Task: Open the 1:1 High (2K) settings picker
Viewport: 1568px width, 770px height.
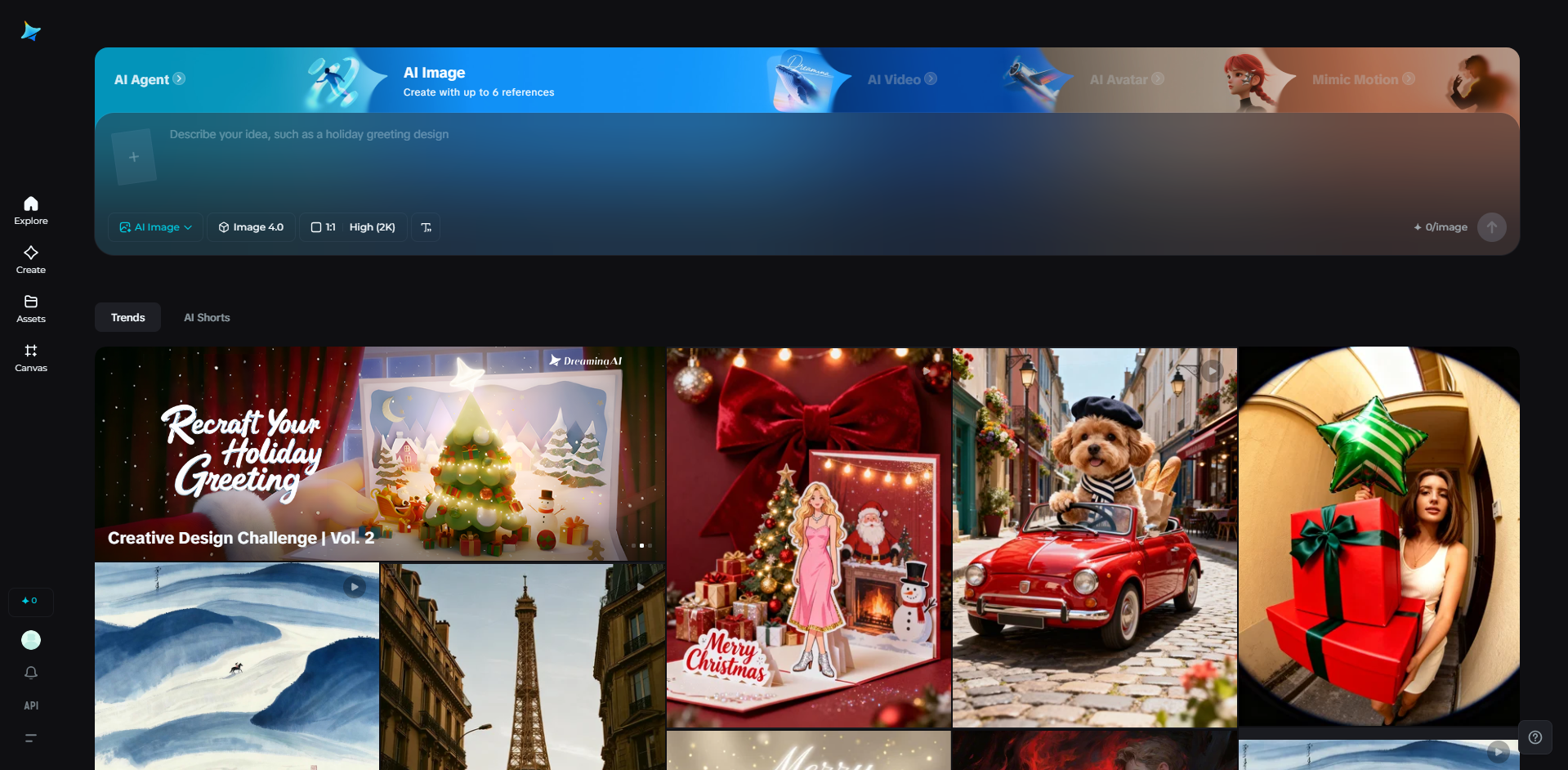Action: pos(353,227)
